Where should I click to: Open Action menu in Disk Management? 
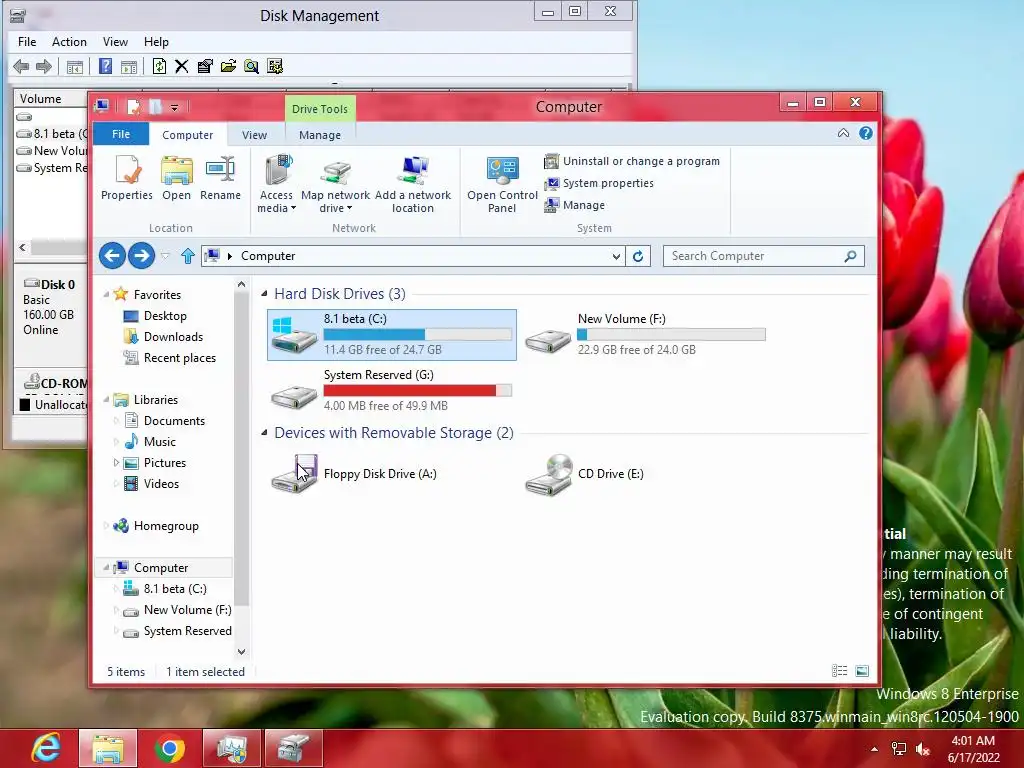click(x=69, y=42)
